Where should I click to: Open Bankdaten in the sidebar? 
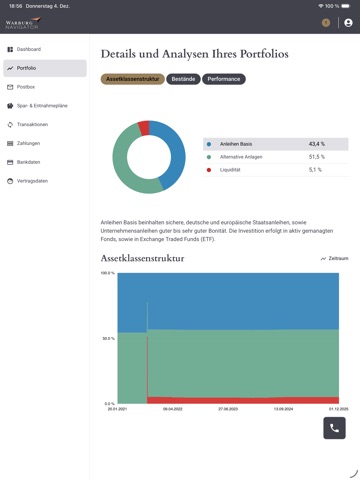click(45, 162)
